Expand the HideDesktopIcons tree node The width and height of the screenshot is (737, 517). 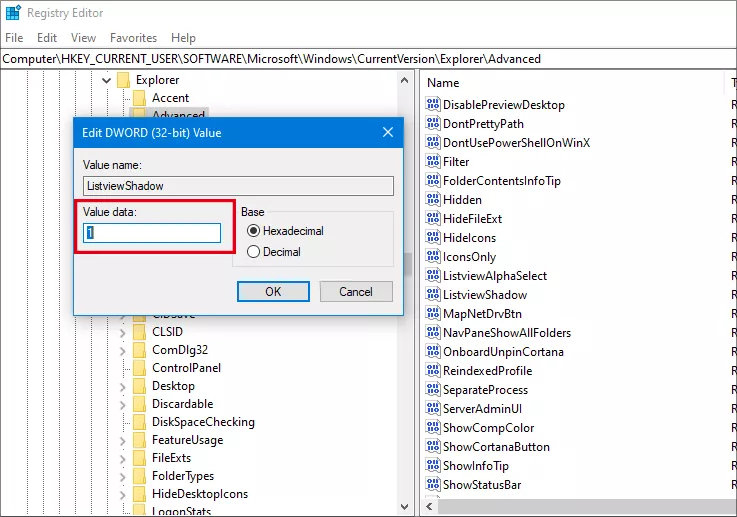point(122,494)
